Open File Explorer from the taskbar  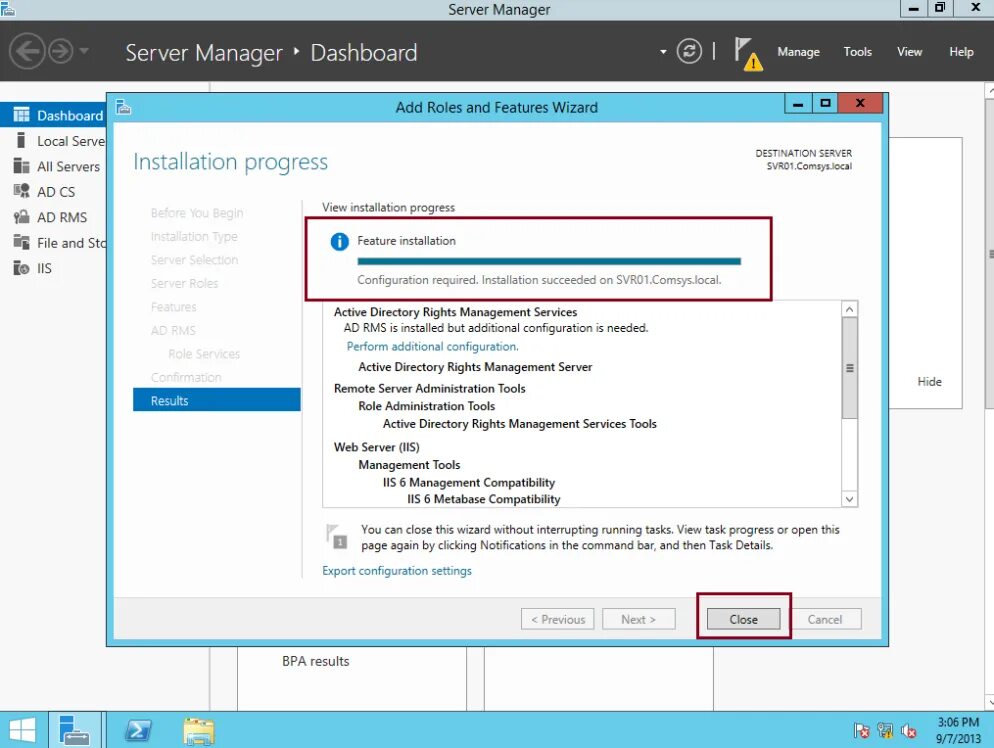pyautogui.click(x=199, y=731)
